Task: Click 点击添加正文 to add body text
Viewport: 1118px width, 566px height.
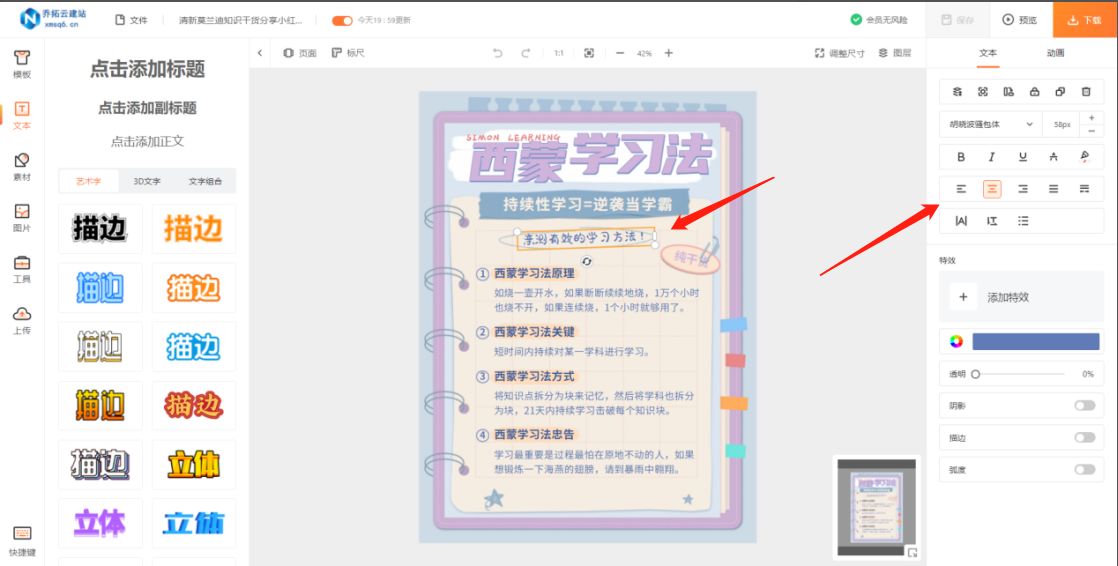Action: [147, 141]
